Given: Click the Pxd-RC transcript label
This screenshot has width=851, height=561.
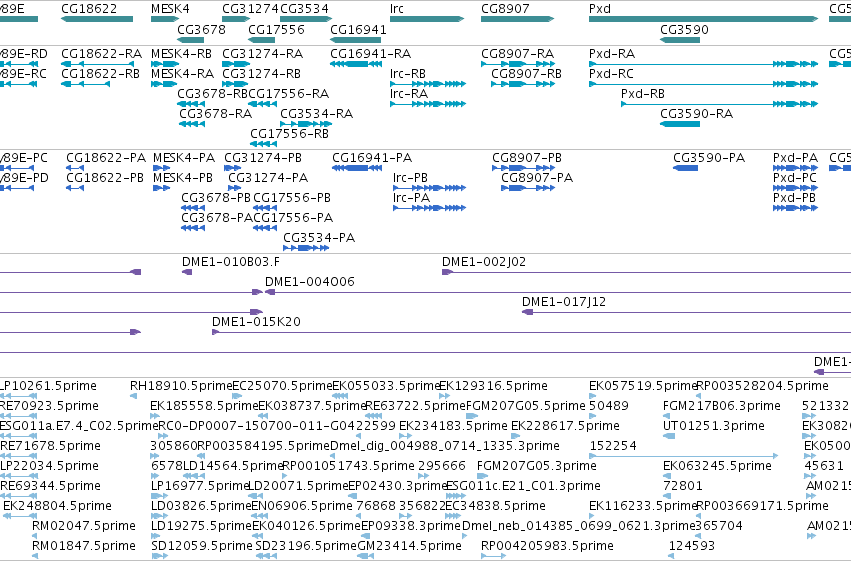Looking at the screenshot, I should (x=611, y=74).
